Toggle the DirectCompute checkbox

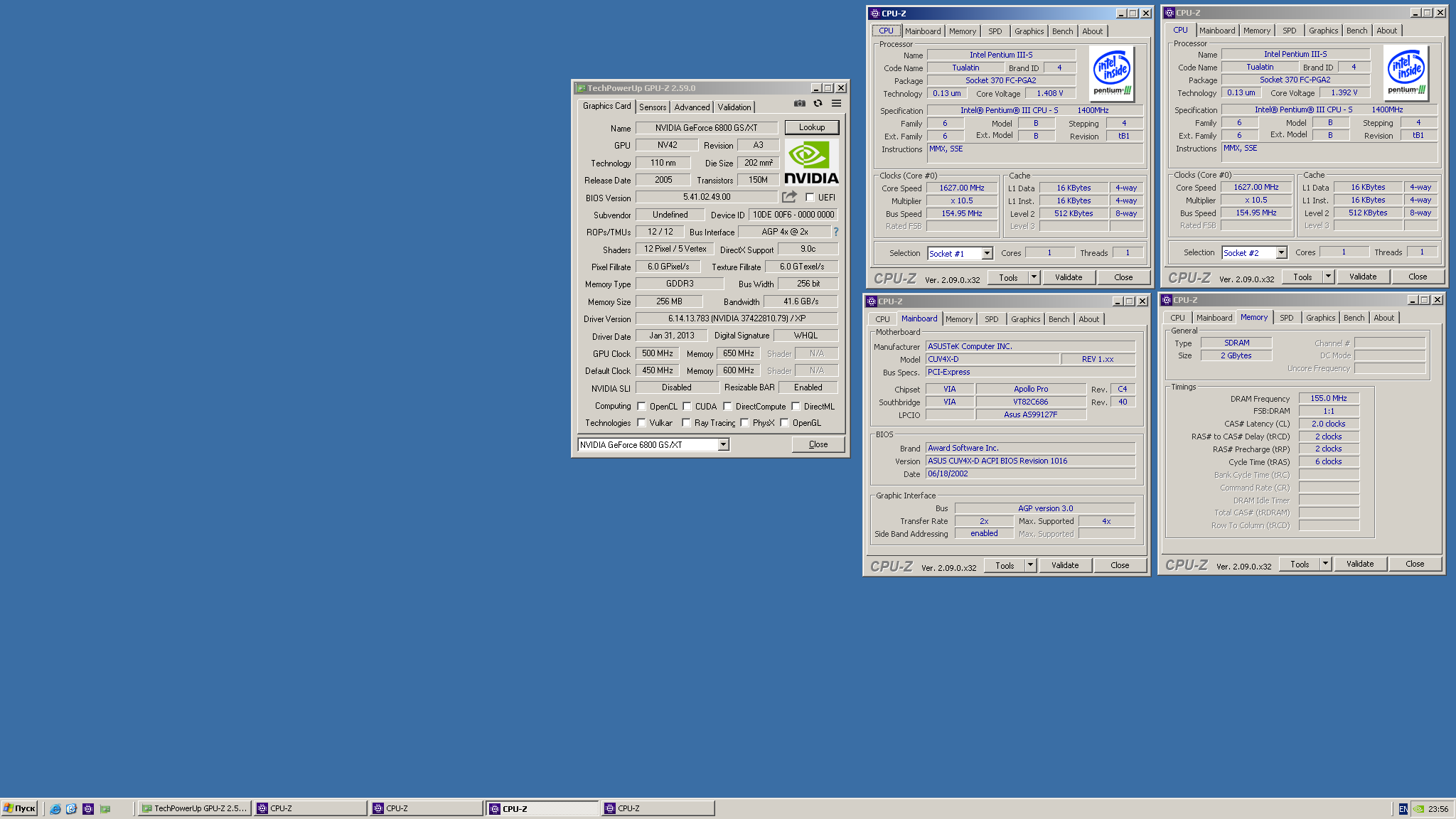coord(727,407)
